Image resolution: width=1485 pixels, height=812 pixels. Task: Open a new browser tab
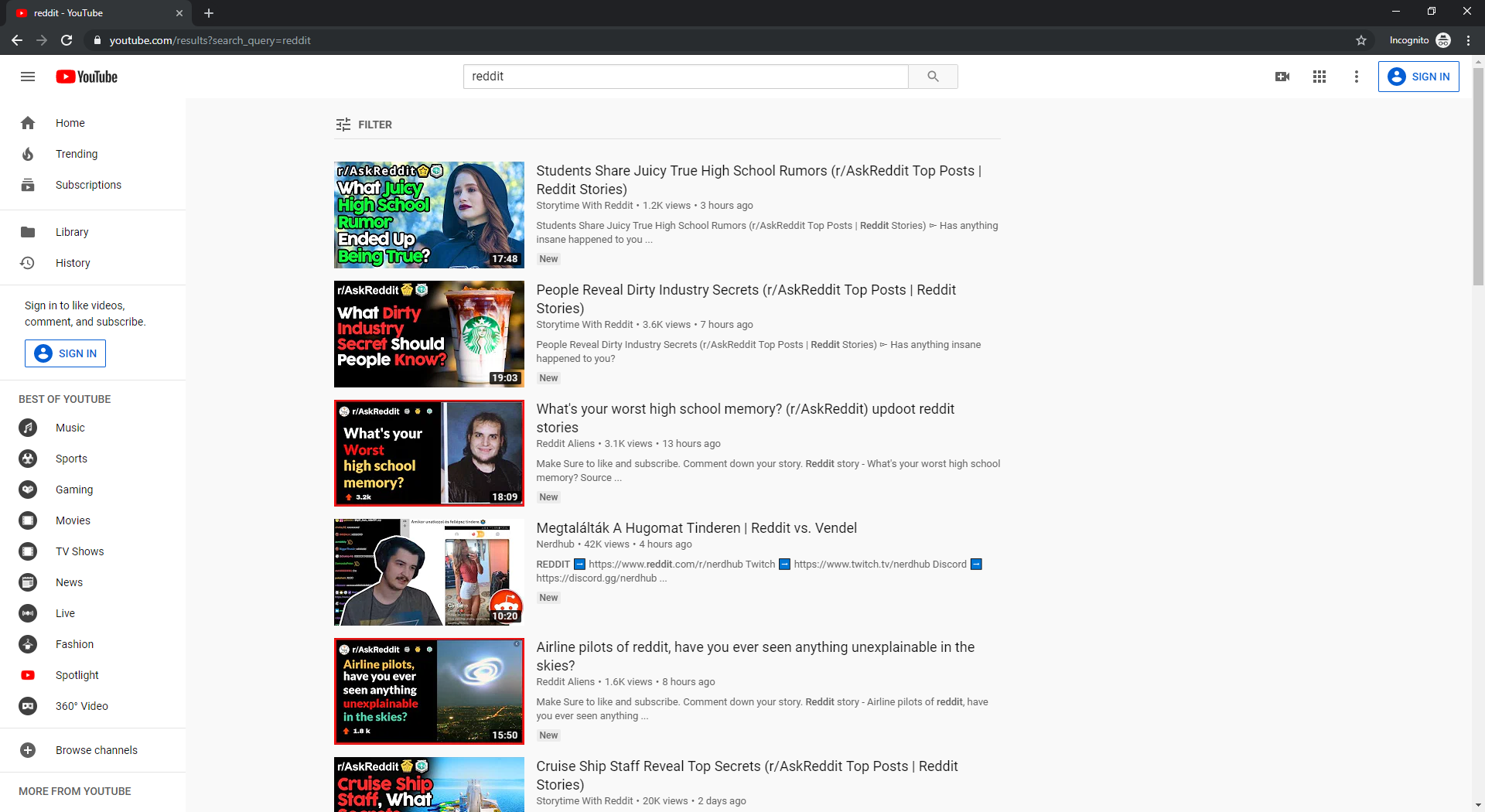(209, 13)
